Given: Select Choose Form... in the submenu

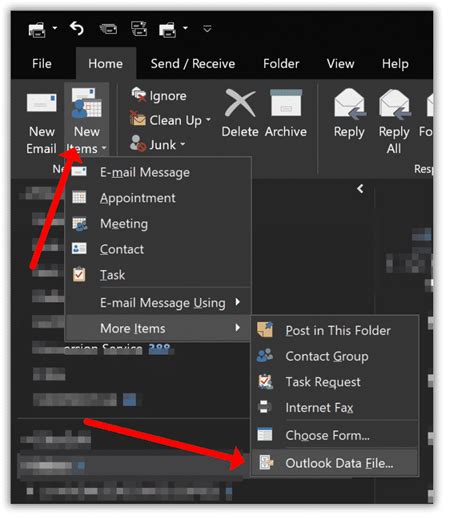Looking at the screenshot, I should [335, 435].
